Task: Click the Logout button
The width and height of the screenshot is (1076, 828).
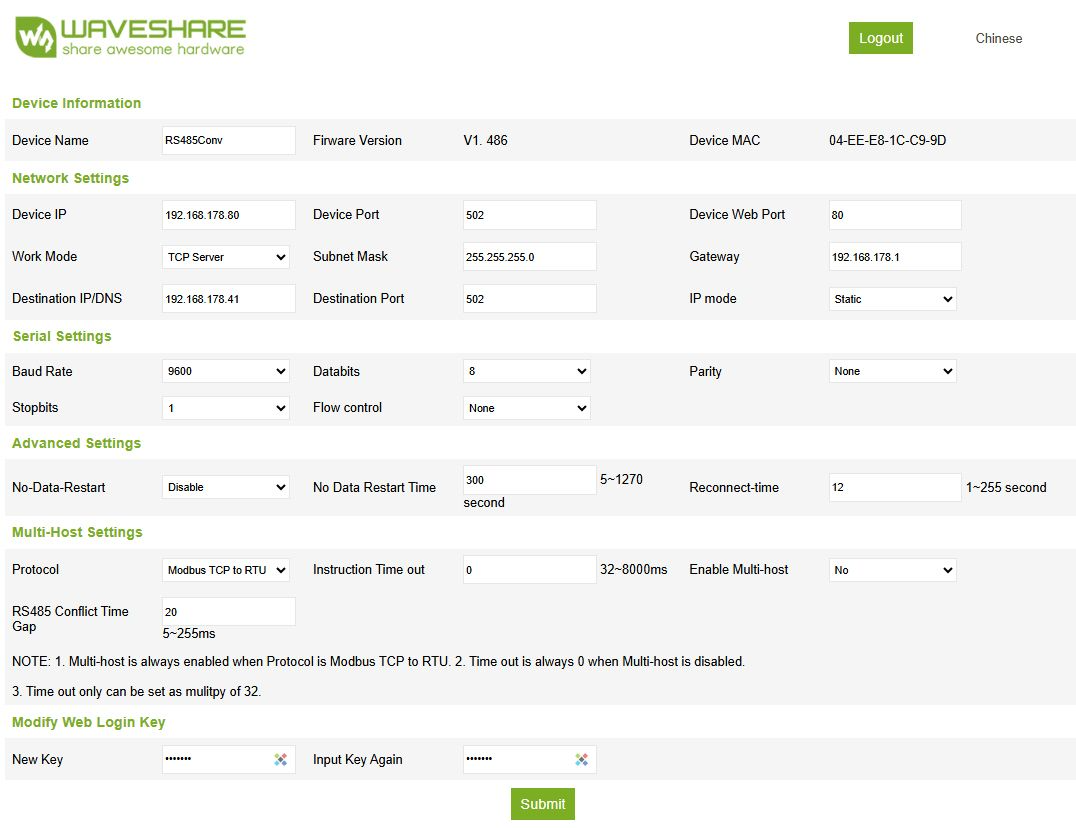Action: (x=880, y=37)
